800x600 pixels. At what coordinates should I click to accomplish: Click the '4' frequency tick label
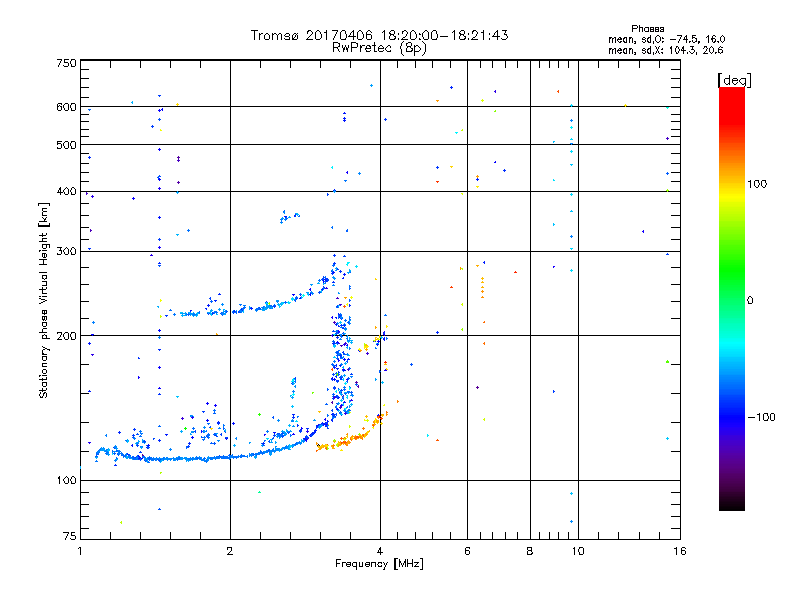tap(380, 551)
